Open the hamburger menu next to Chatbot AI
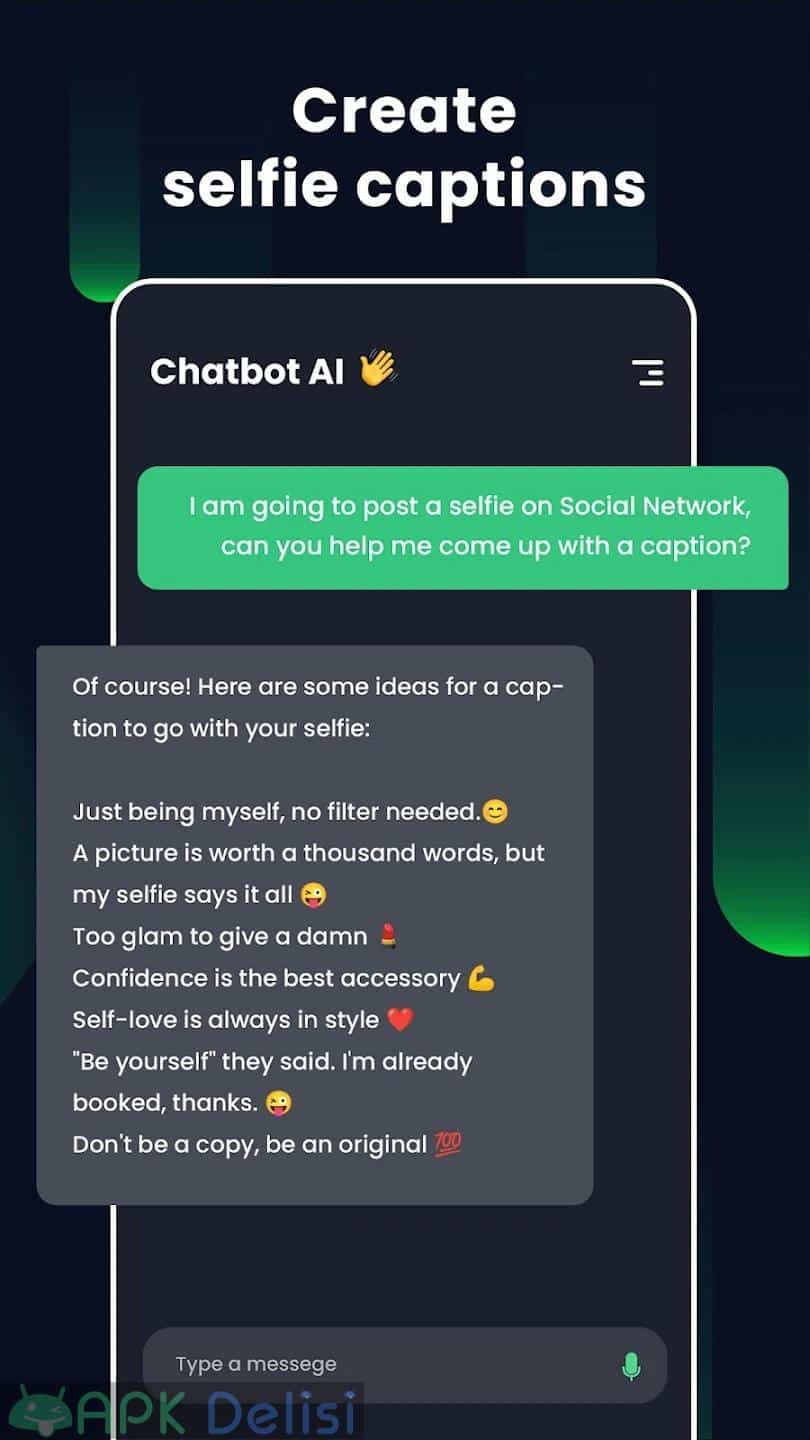Viewport: 810px width, 1440px height. pos(647,372)
